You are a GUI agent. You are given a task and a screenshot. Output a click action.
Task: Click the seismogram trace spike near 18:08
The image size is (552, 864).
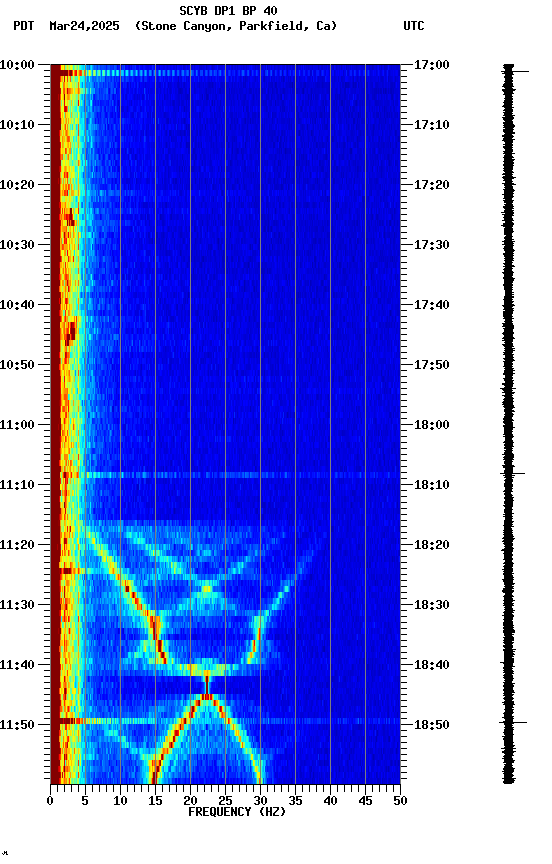512,473
